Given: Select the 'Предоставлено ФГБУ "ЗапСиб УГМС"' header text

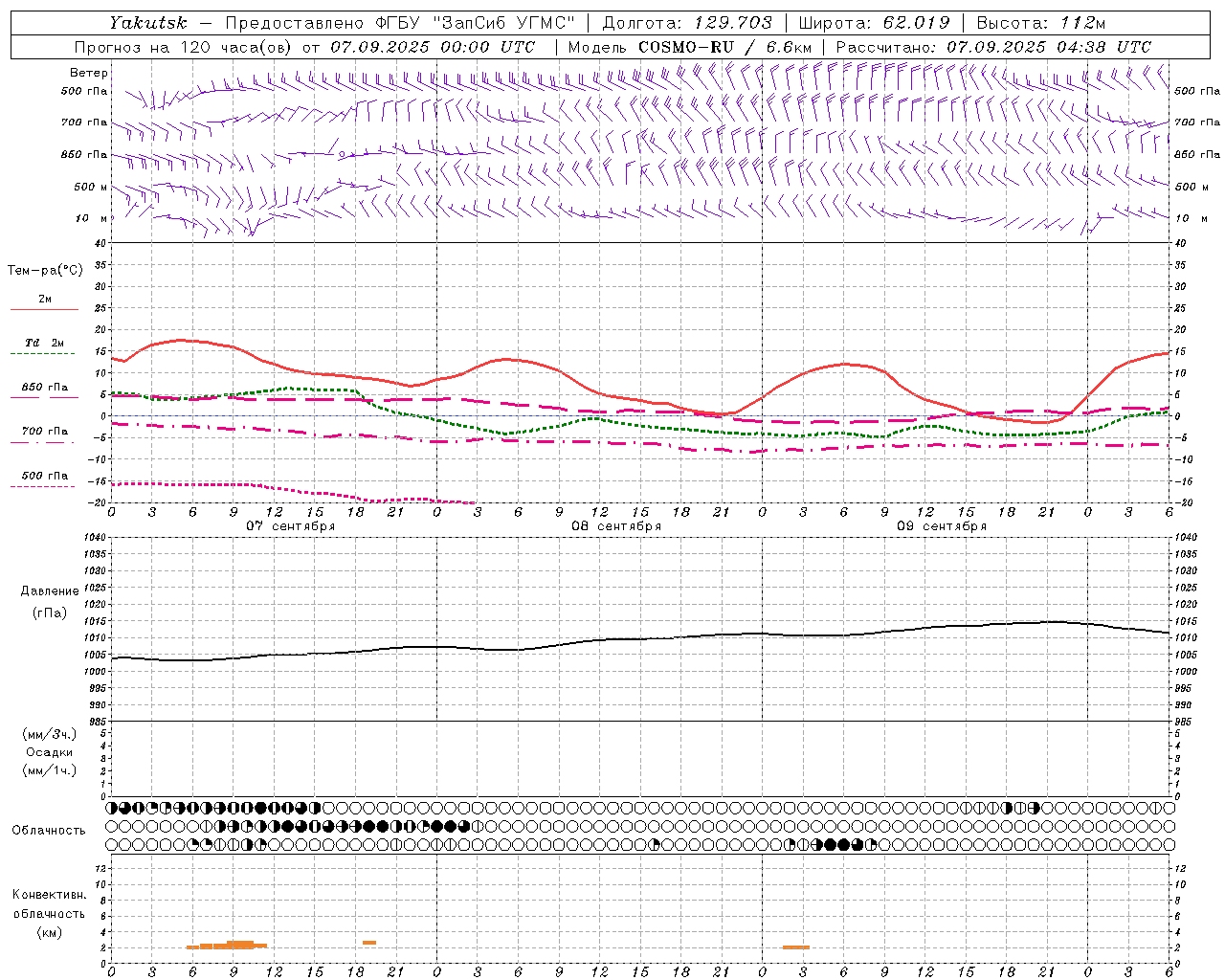Looking at the screenshot, I should [400, 23].
